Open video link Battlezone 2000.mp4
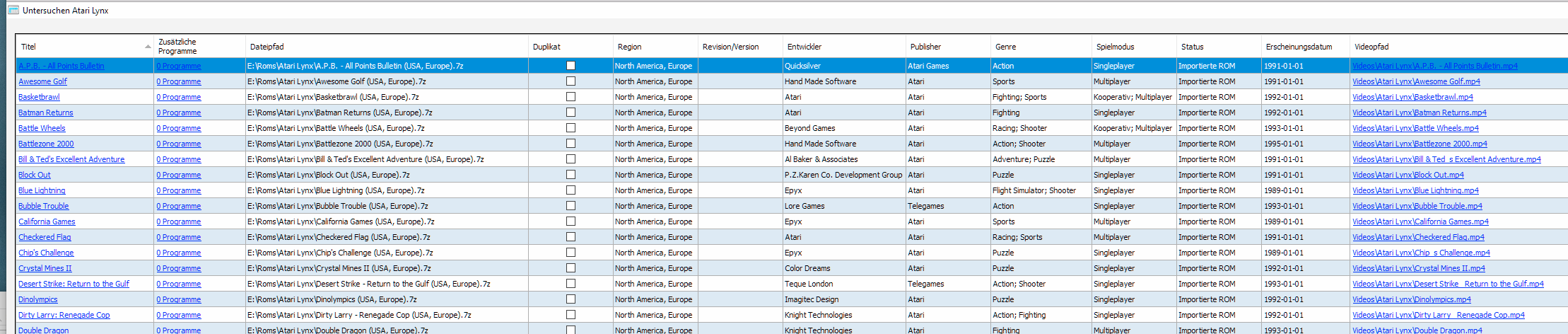The image size is (1568, 334). 1420,144
